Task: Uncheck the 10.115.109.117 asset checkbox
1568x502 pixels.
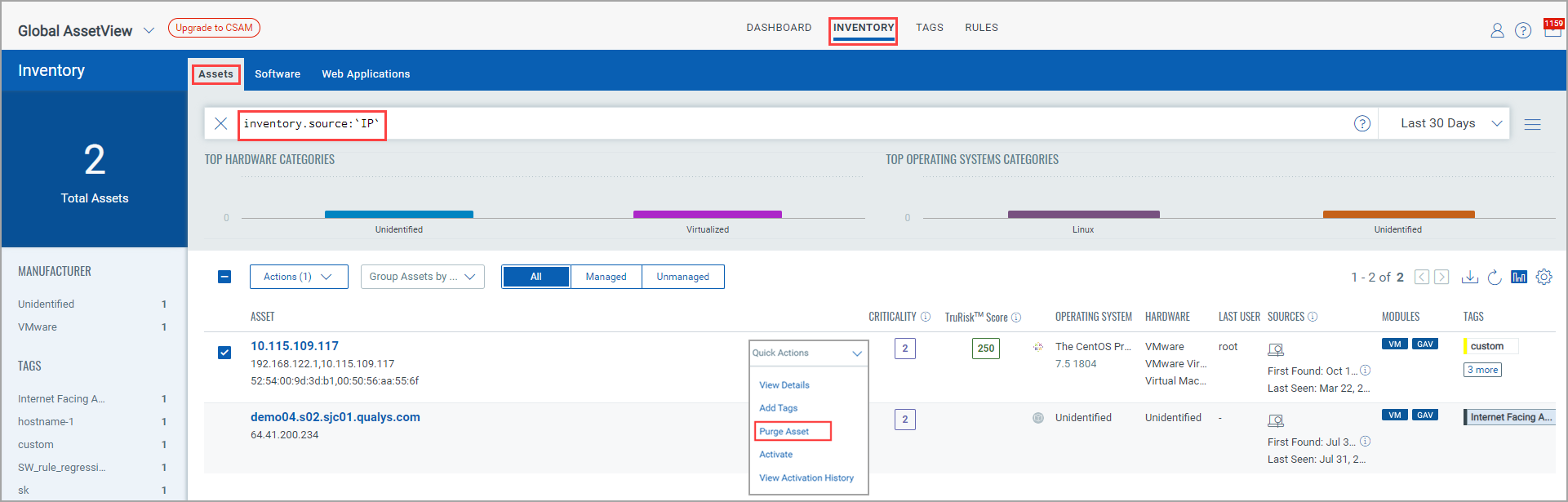Action: pyautogui.click(x=224, y=353)
